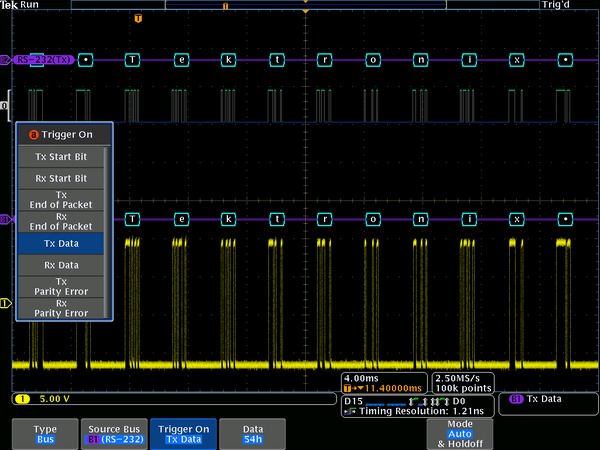The width and height of the screenshot is (600, 450).
Task: Choose Tx Start Bit trigger option
Action: click(61, 157)
